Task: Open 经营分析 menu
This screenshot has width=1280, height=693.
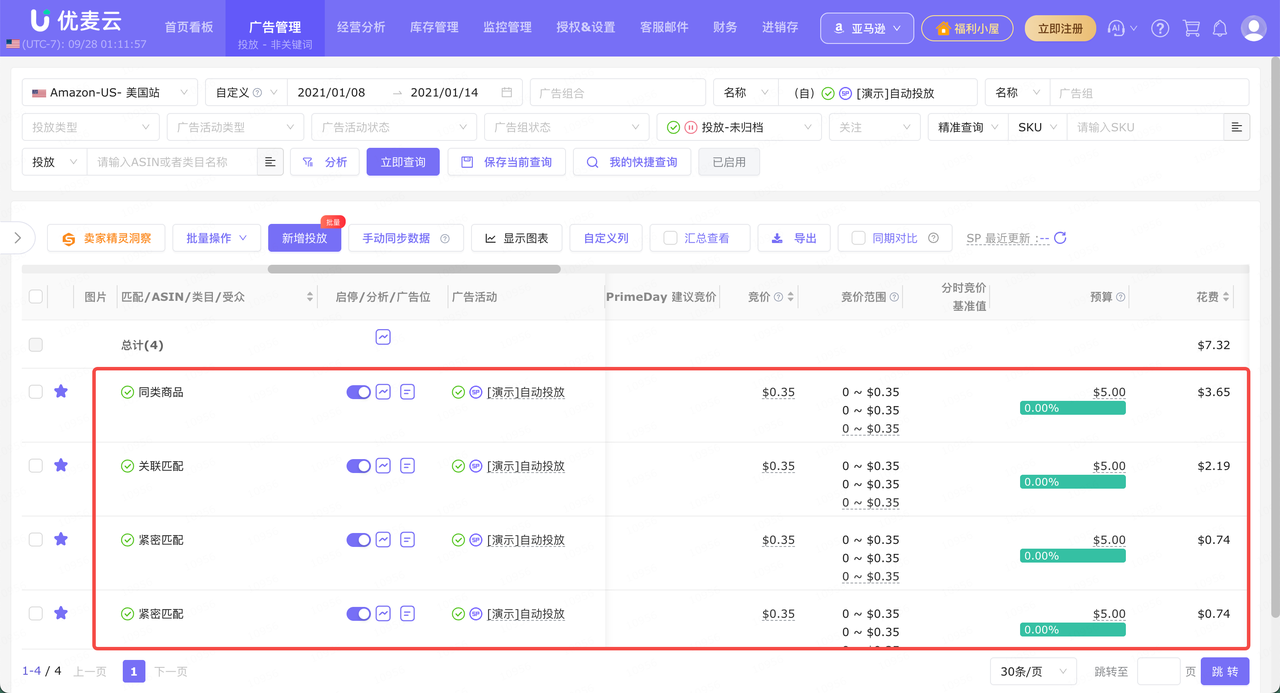Action: (x=361, y=27)
